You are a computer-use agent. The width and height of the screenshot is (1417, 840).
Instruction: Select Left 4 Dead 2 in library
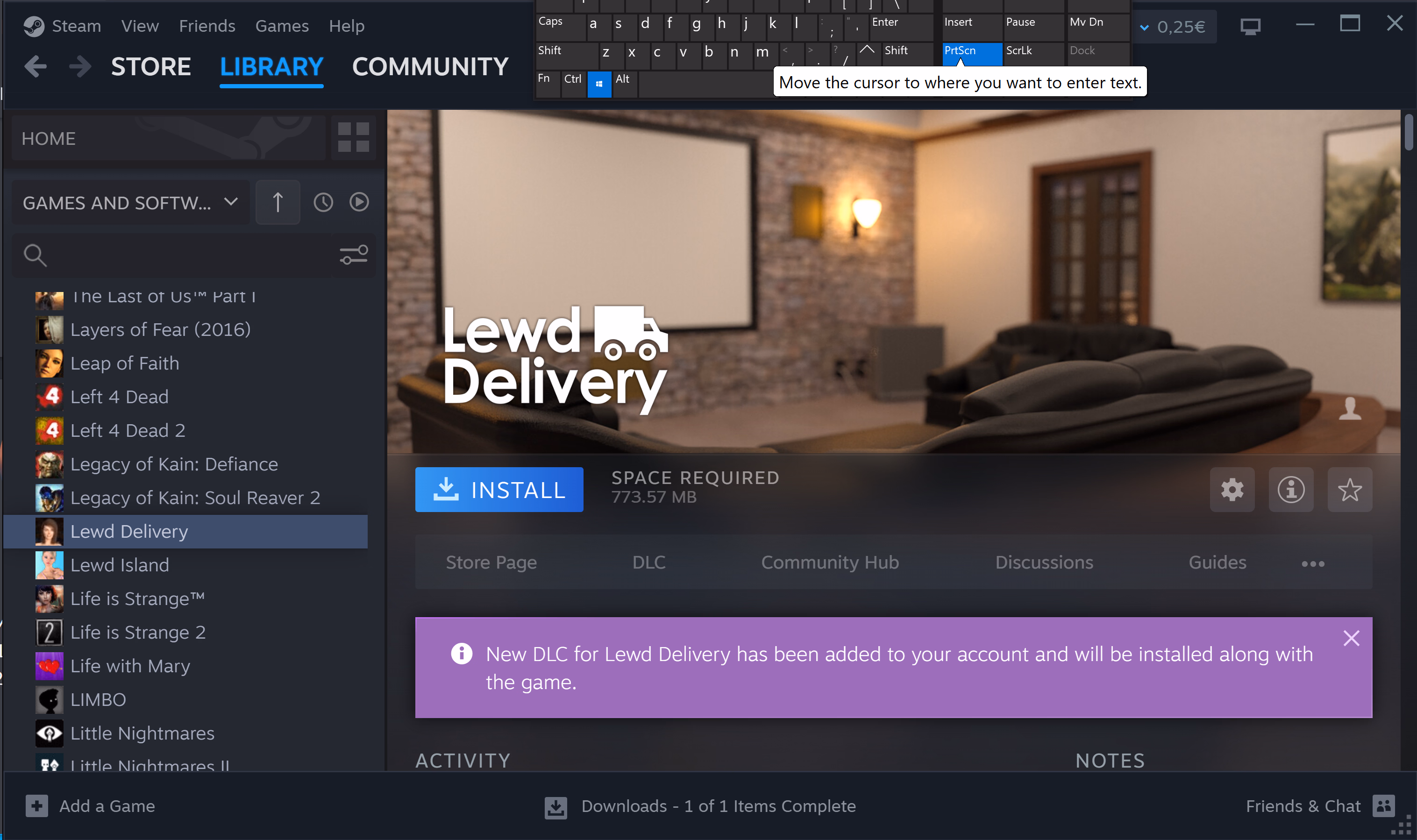[185, 431]
